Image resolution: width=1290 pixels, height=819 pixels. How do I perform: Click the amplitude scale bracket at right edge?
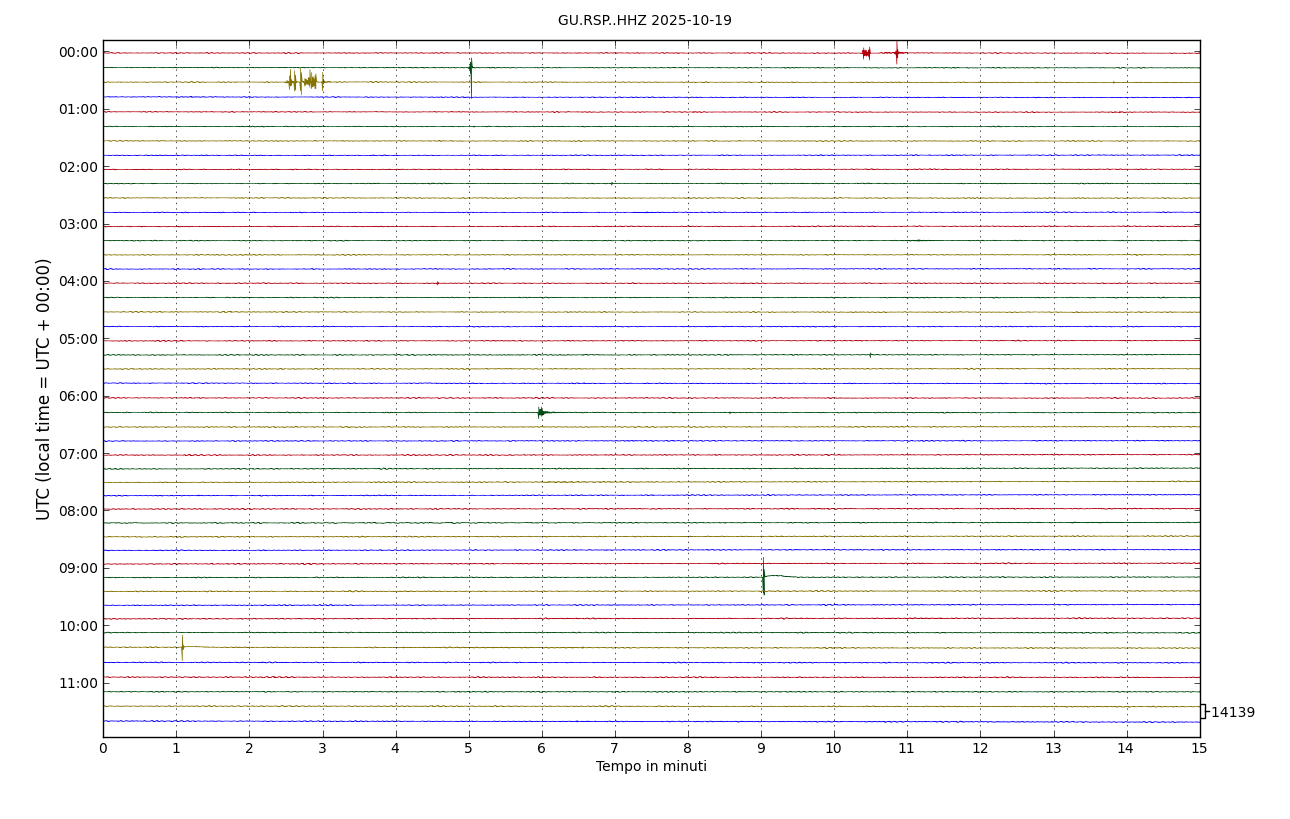[x=1203, y=712]
